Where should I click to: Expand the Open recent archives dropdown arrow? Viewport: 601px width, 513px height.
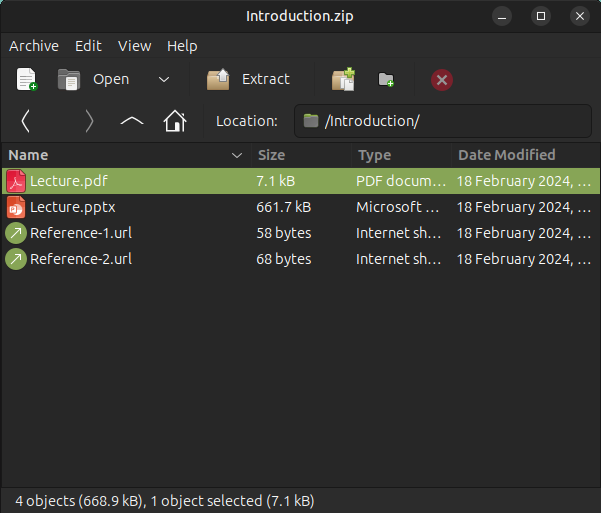(x=164, y=80)
